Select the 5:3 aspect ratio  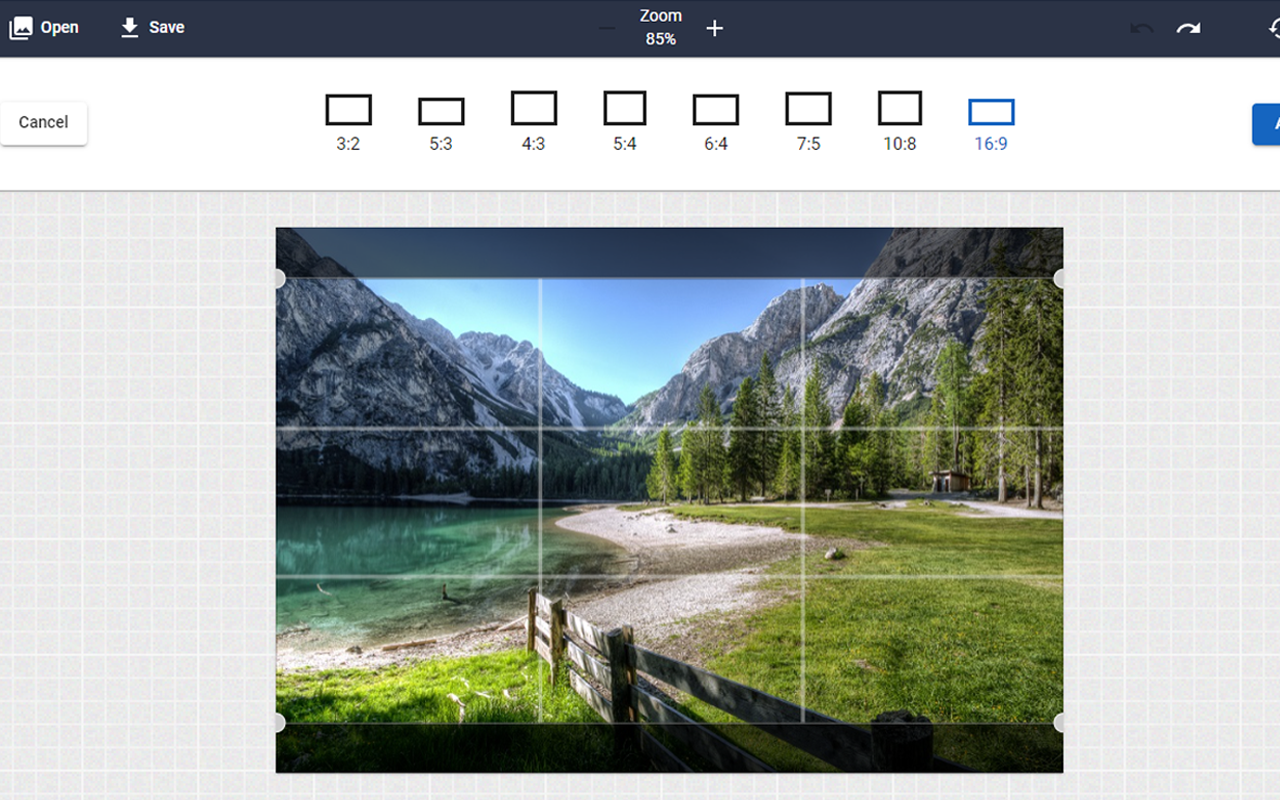[x=441, y=124]
